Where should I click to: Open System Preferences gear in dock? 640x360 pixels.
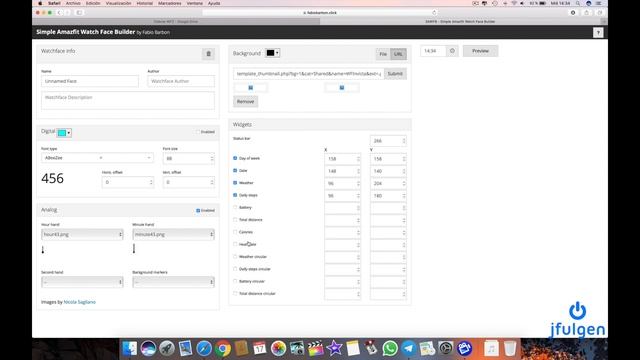coord(446,349)
